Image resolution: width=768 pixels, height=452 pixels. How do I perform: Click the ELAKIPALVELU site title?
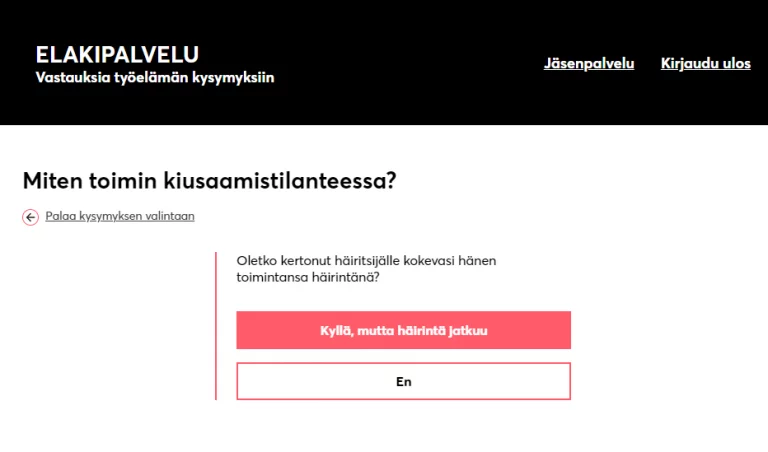(117, 54)
